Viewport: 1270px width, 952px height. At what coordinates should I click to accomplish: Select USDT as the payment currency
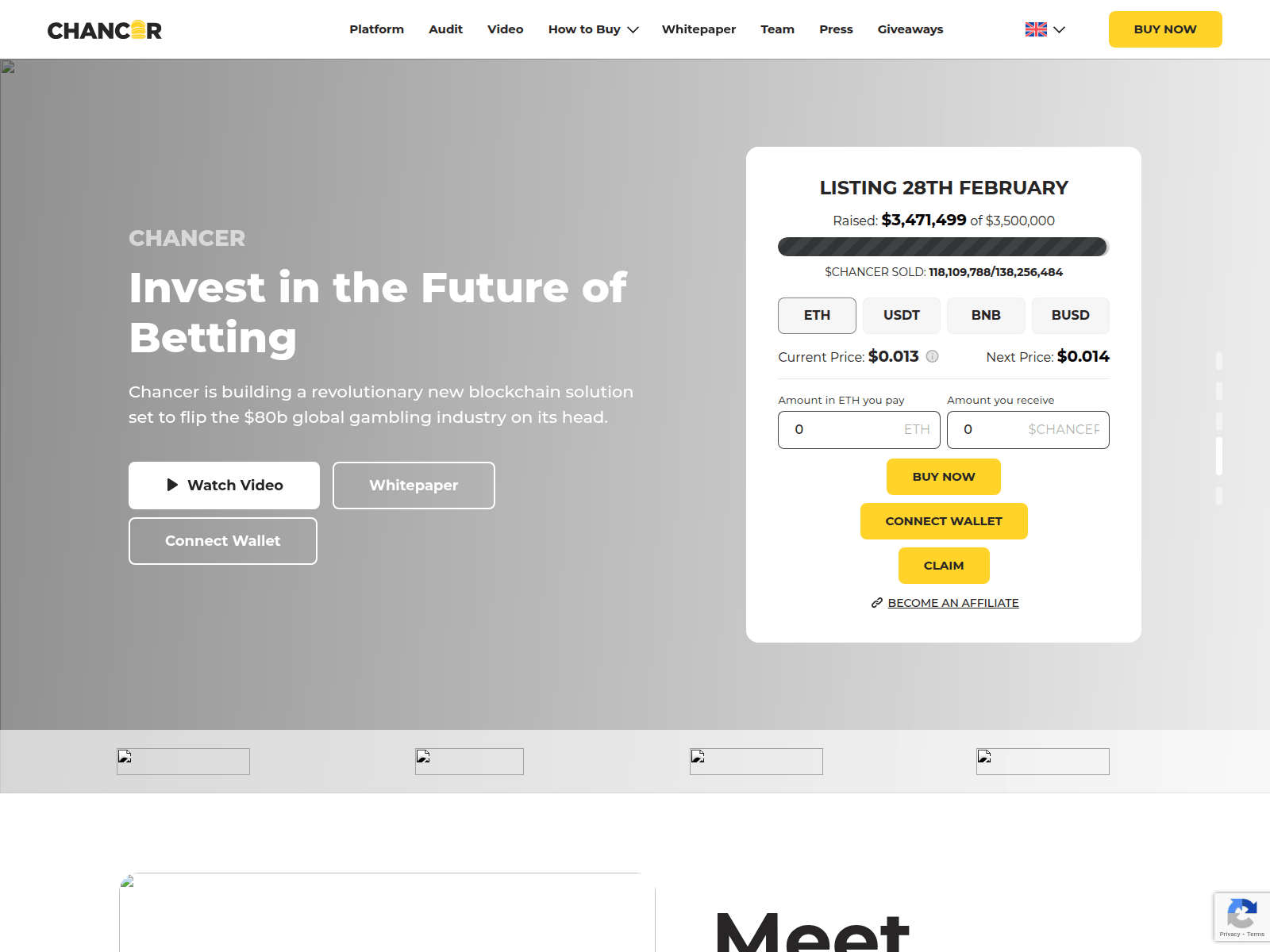[901, 315]
